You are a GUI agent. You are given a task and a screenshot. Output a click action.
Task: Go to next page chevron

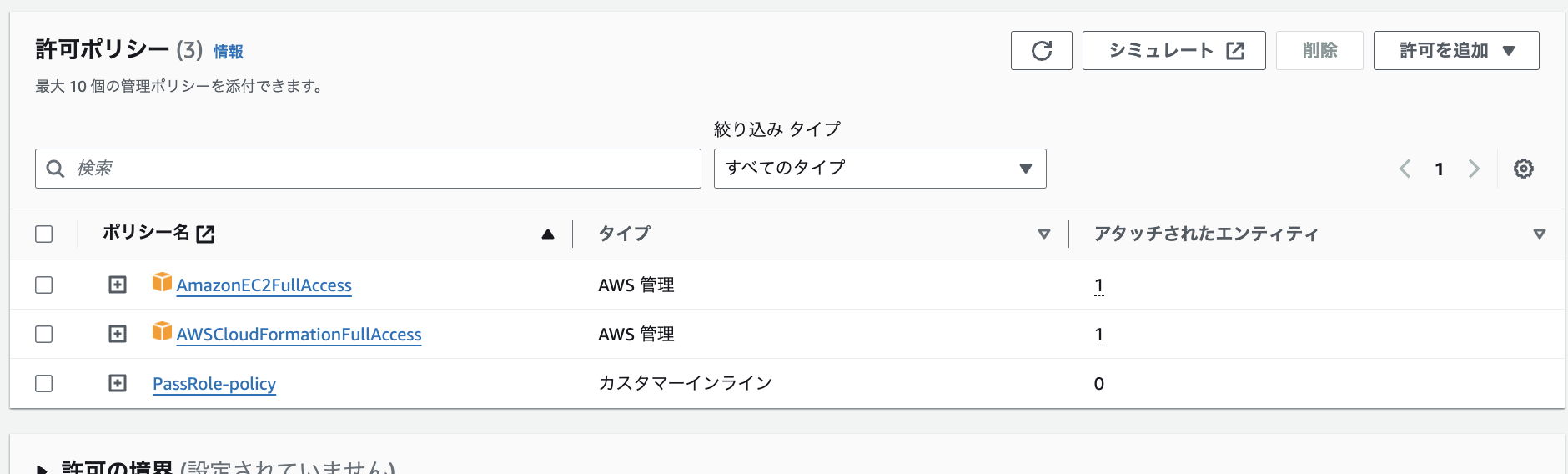click(1474, 169)
